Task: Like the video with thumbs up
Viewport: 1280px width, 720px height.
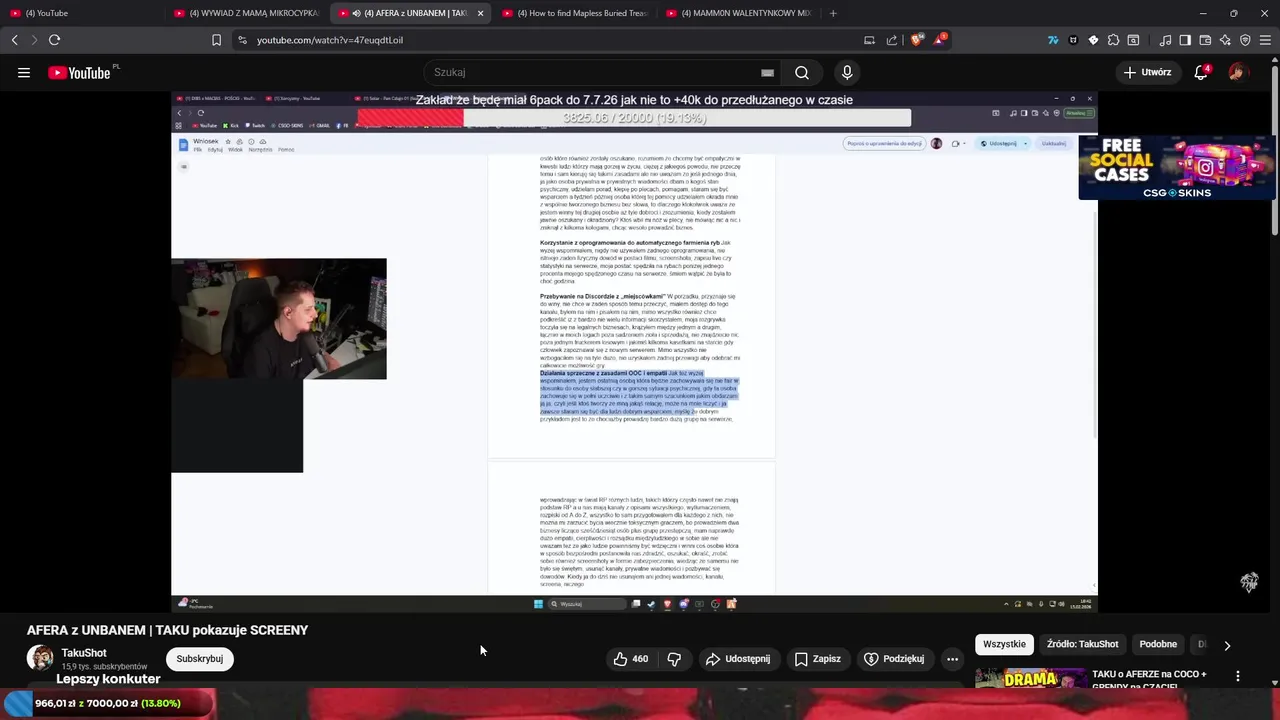Action: [x=631, y=659]
